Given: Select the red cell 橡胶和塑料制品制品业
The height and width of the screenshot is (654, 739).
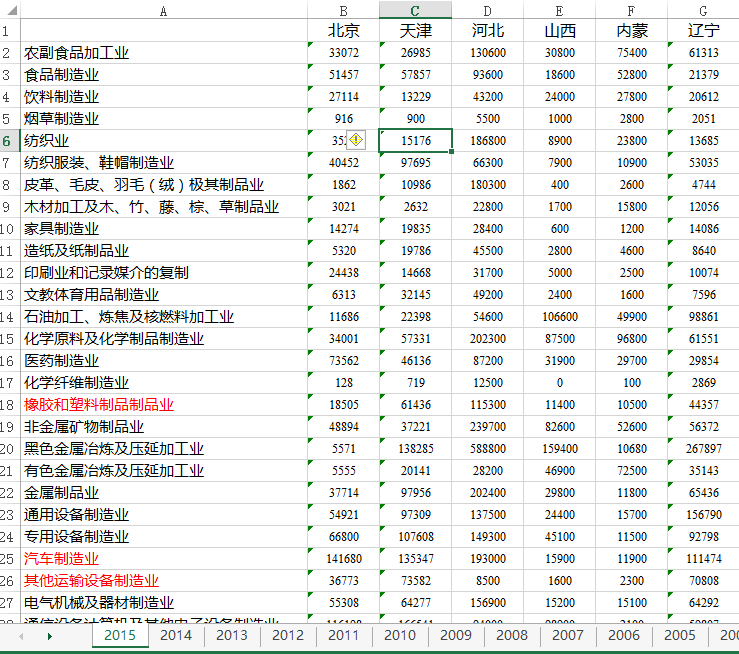Looking at the screenshot, I should tap(164, 405).
